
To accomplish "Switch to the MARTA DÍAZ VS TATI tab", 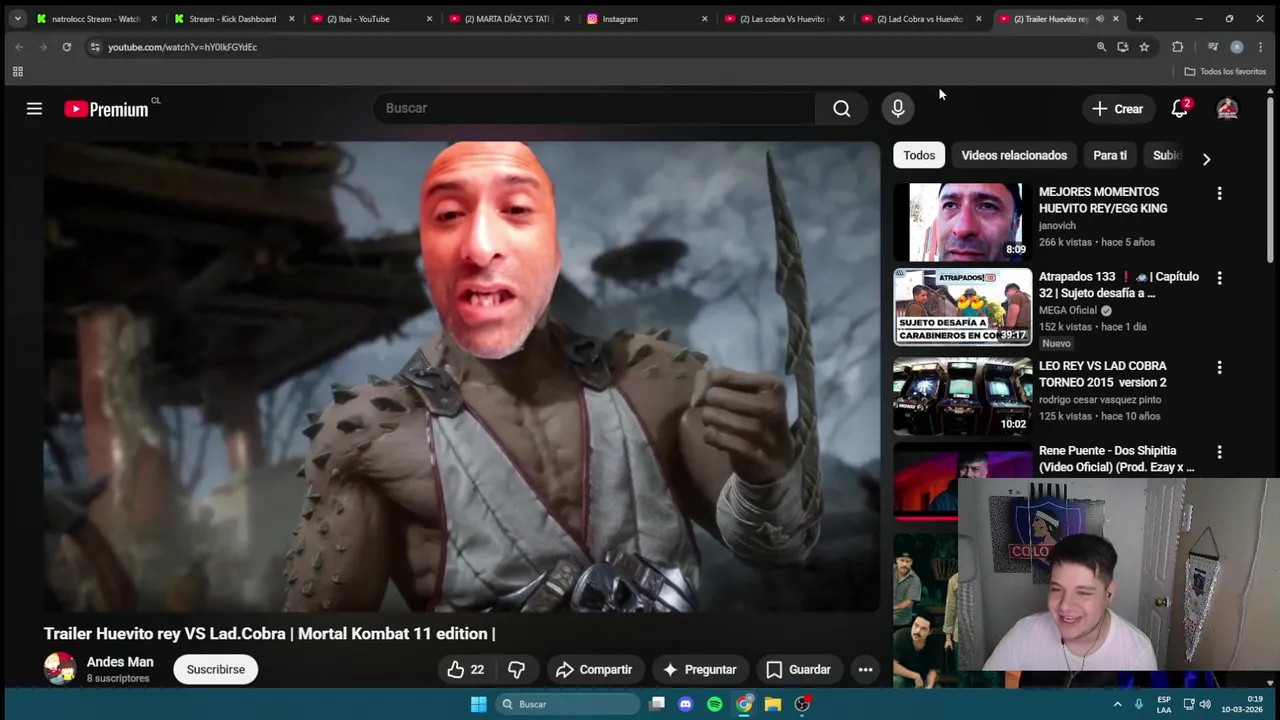I will click(509, 19).
